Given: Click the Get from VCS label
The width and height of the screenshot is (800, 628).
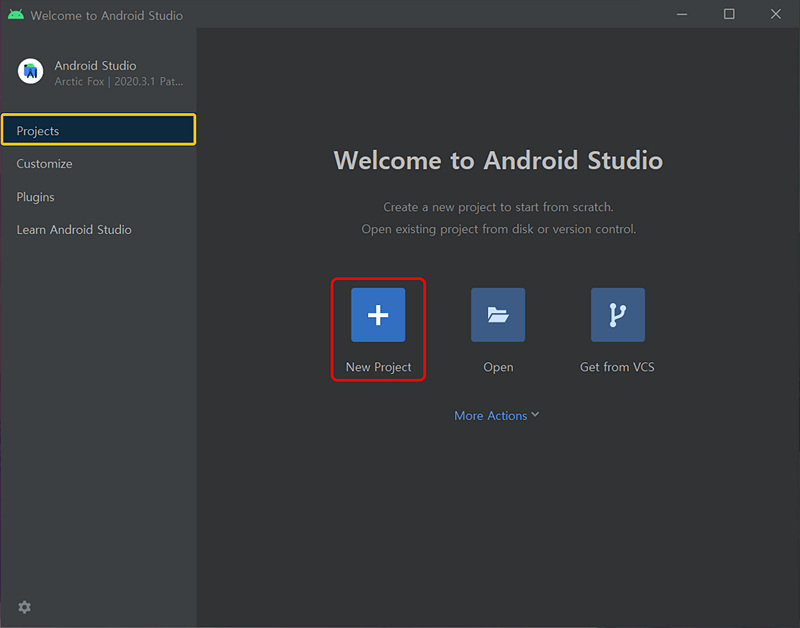Looking at the screenshot, I should point(617,367).
